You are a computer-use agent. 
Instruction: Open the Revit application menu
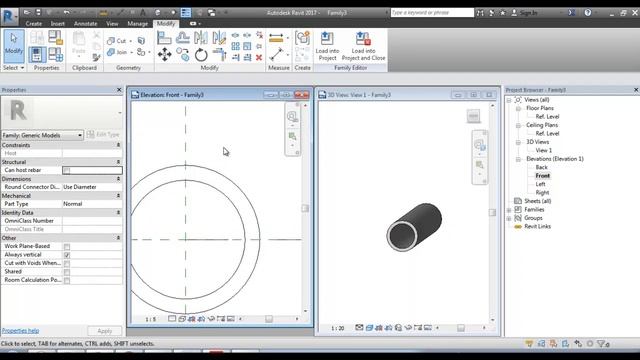tap(9, 17)
